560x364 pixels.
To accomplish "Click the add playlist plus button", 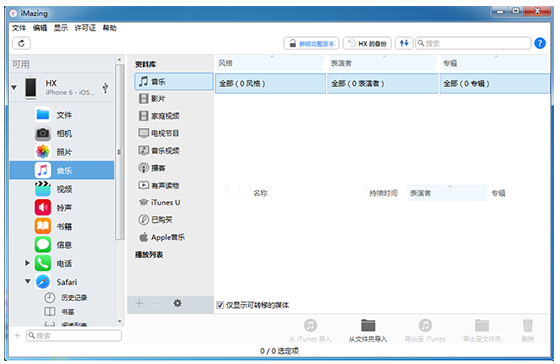I will (139, 303).
